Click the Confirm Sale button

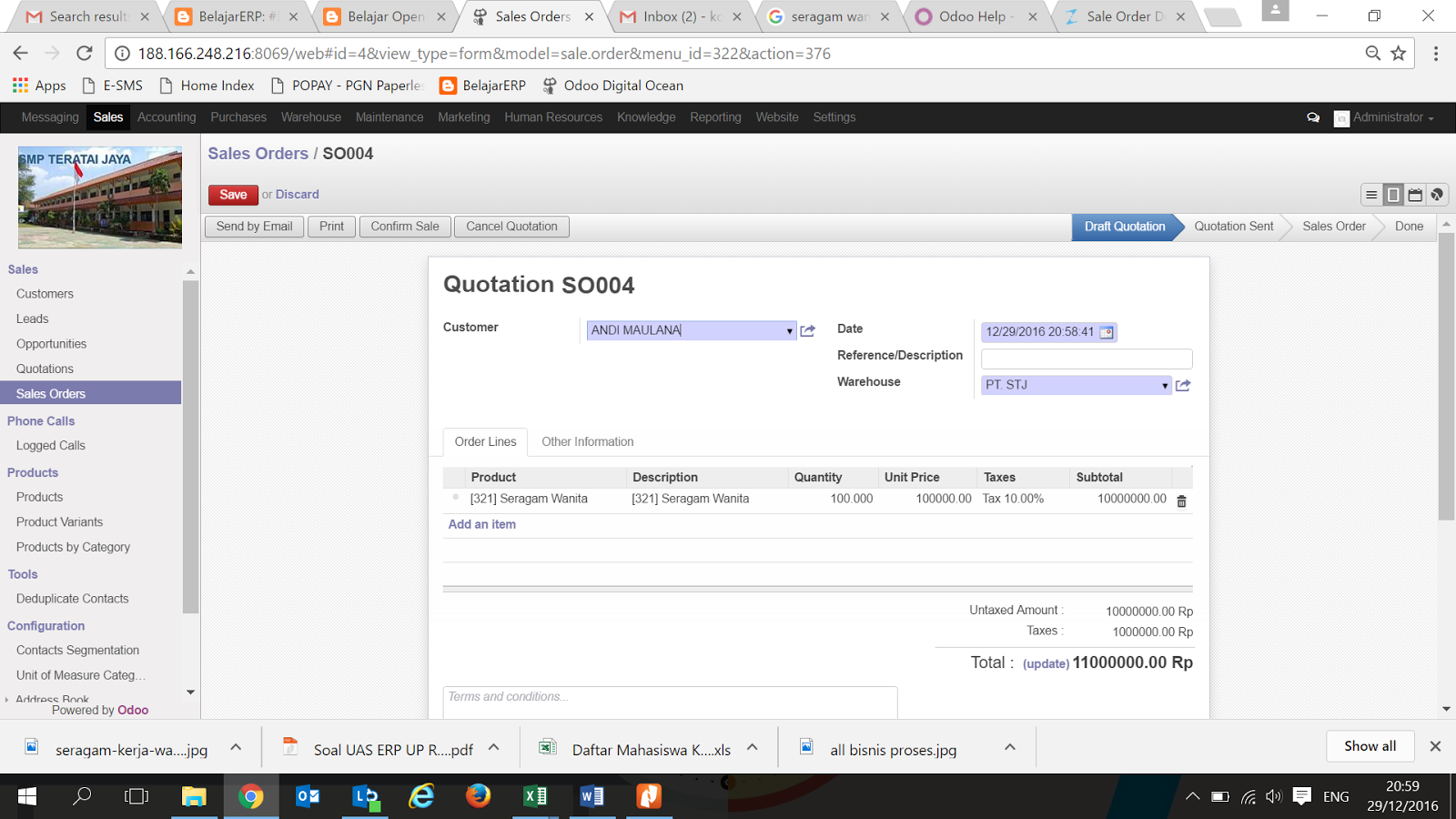(405, 227)
